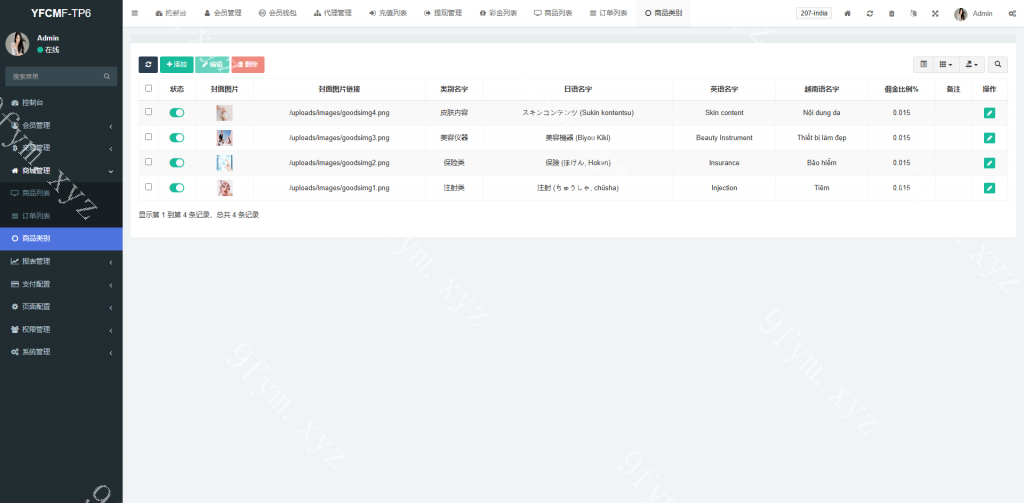Toggle the sidebar with the hamburger icon

[x=135, y=13]
